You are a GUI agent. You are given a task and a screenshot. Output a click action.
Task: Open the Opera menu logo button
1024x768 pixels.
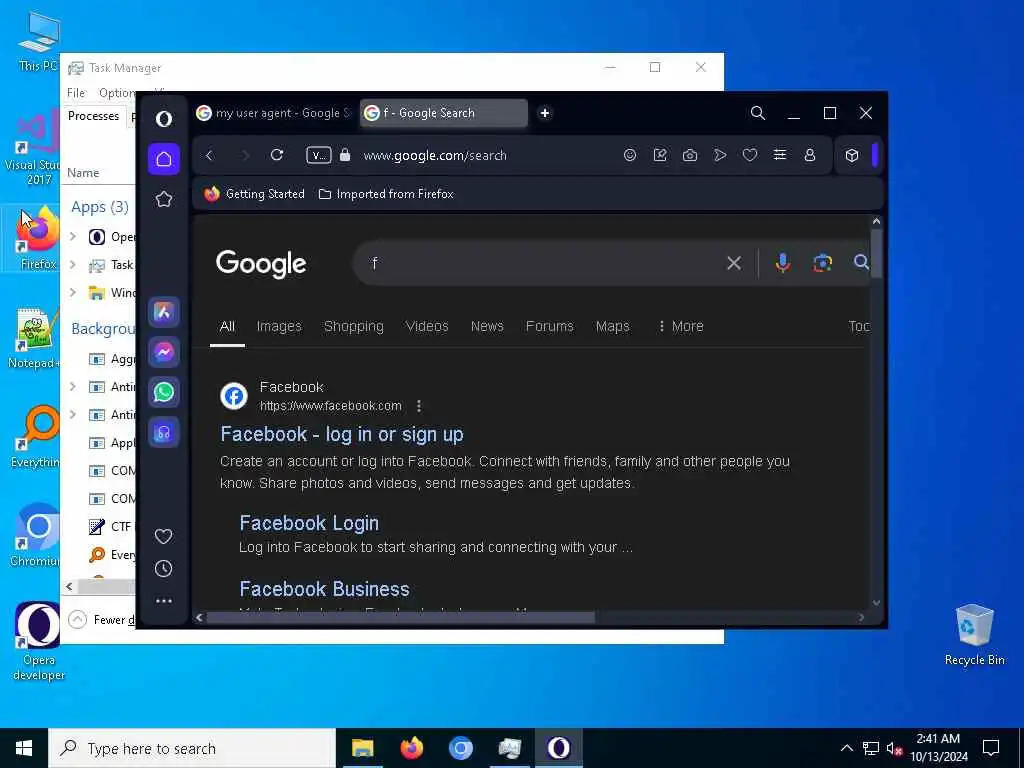[164, 119]
